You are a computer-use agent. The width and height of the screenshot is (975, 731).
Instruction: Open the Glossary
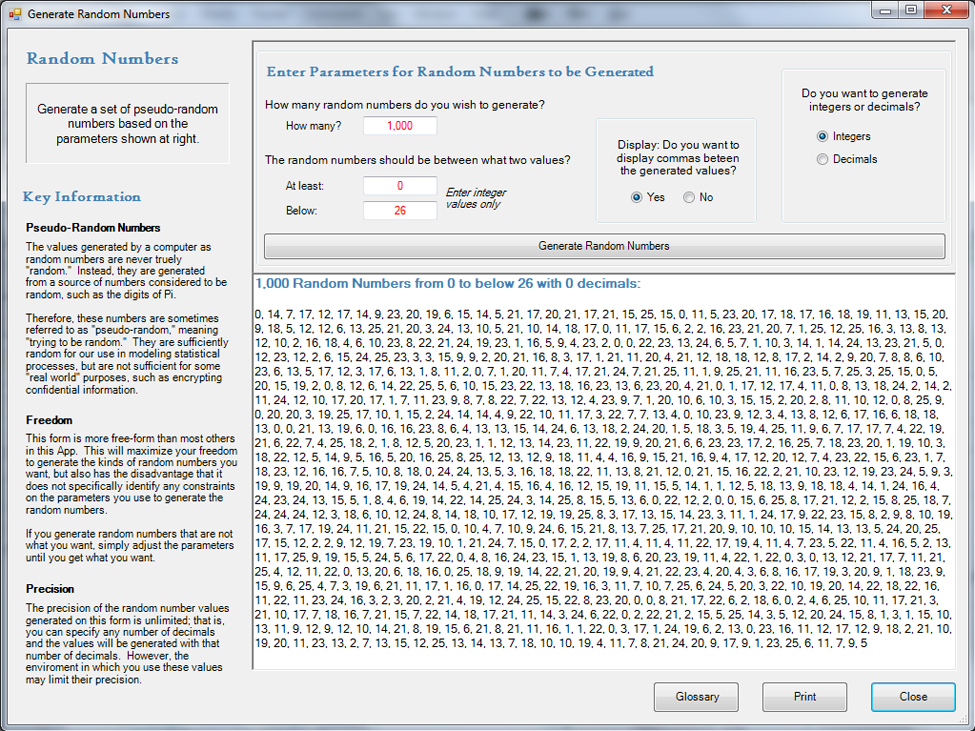[696, 697]
